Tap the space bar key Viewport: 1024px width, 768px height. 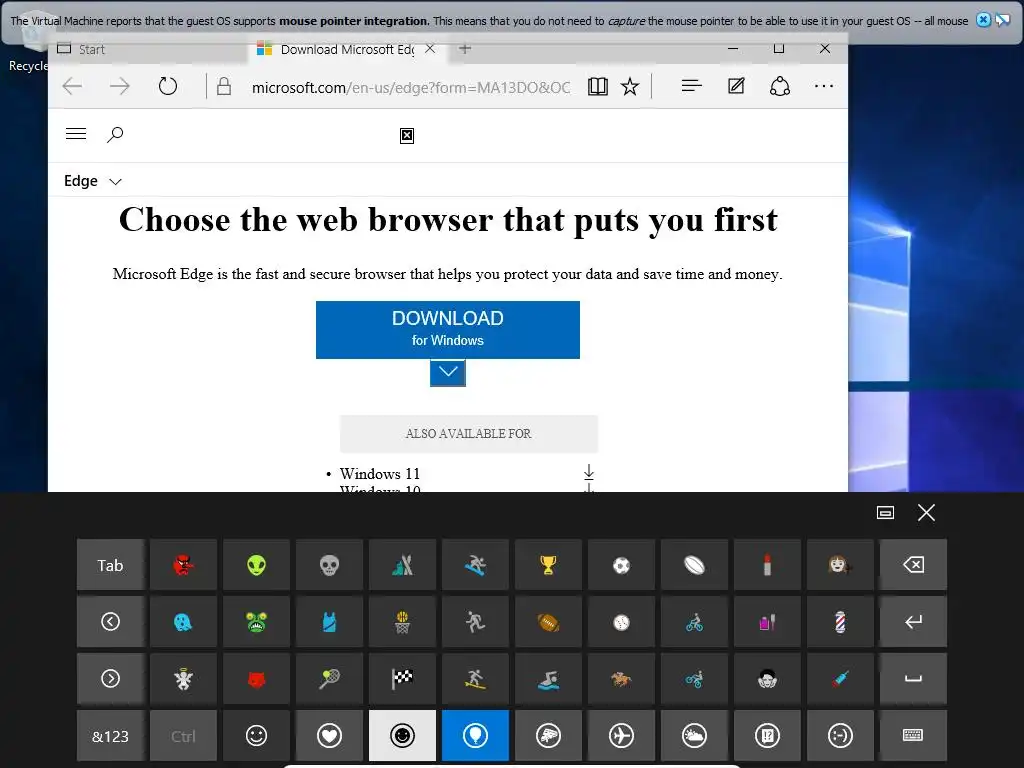click(914, 679)
